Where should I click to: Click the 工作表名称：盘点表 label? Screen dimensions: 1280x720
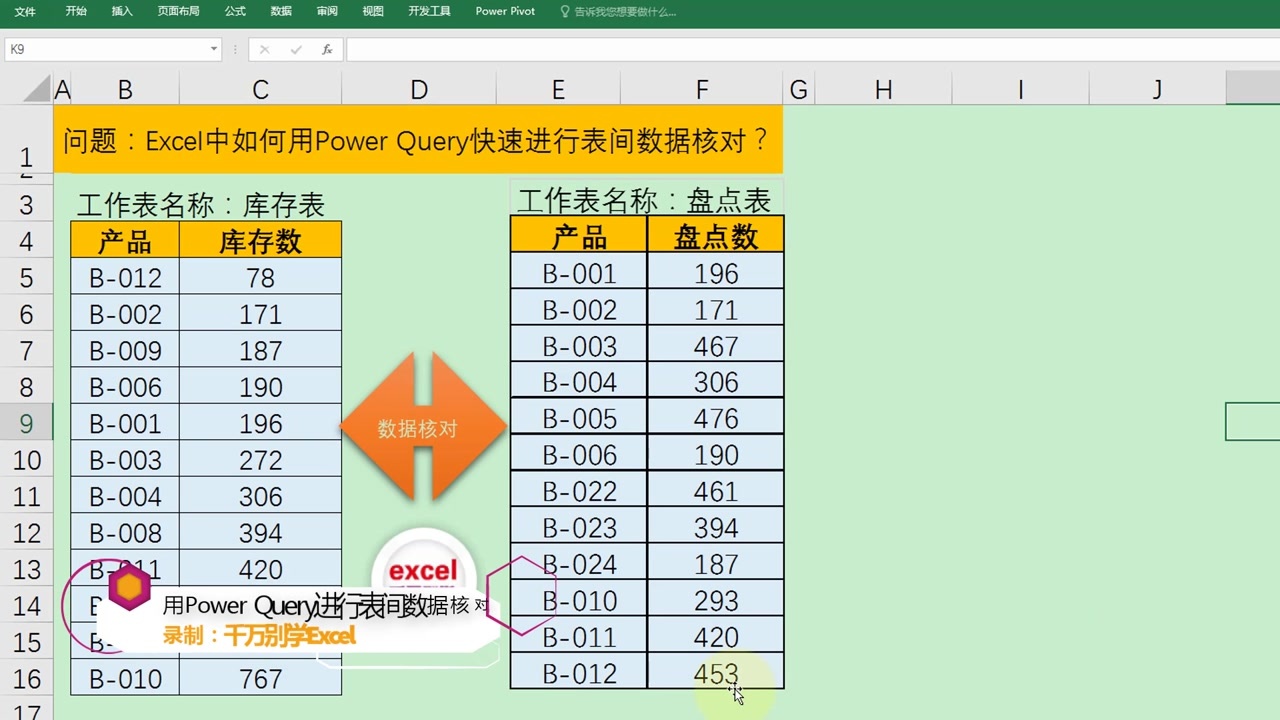coord(644,200)
